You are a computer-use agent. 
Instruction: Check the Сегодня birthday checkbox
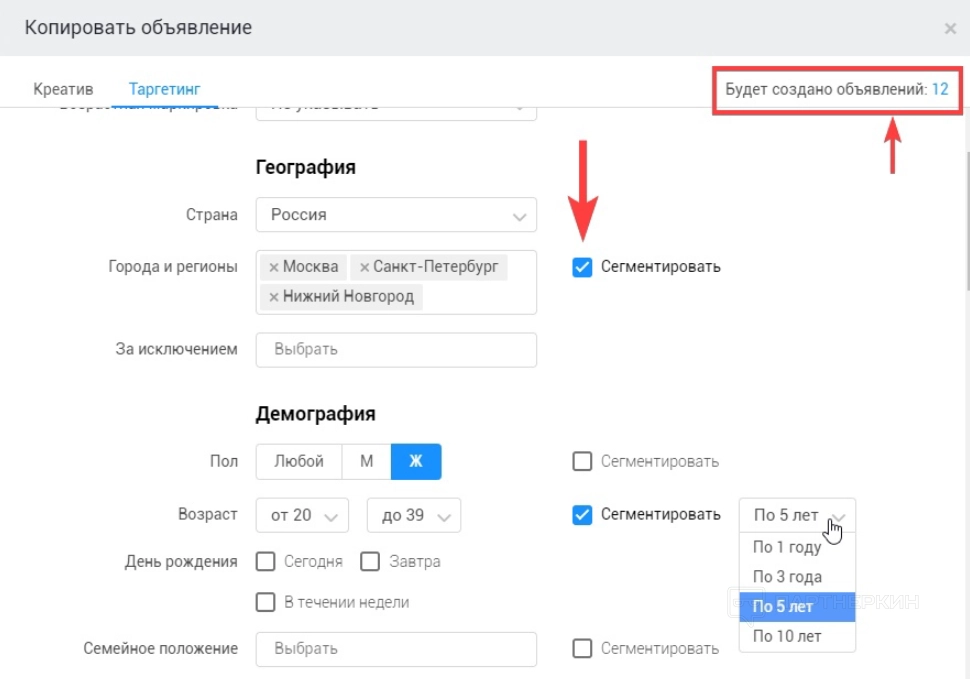tap(266, 561)
